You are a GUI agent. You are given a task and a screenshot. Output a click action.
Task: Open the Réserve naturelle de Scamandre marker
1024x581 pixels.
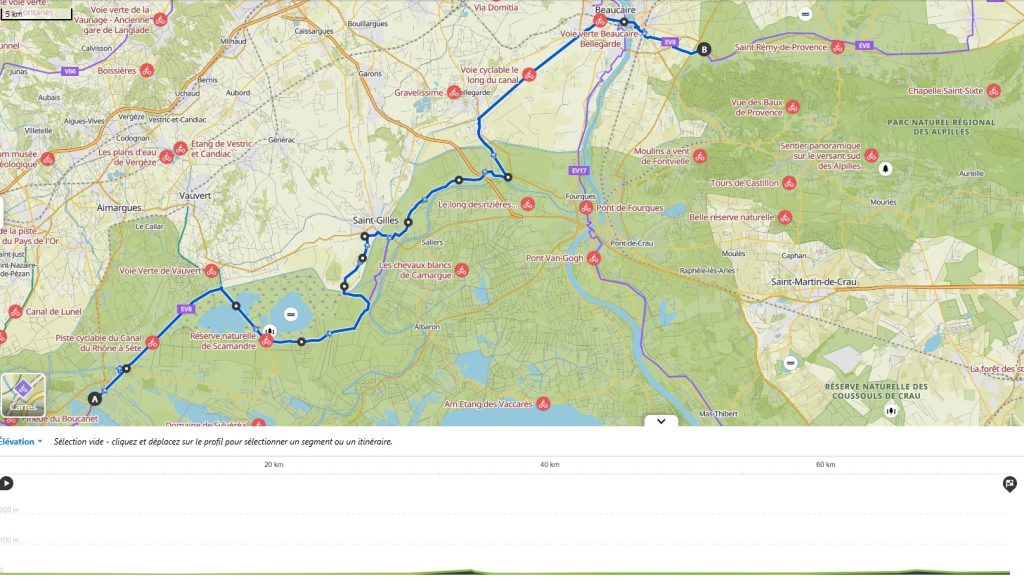coord(266,341)
